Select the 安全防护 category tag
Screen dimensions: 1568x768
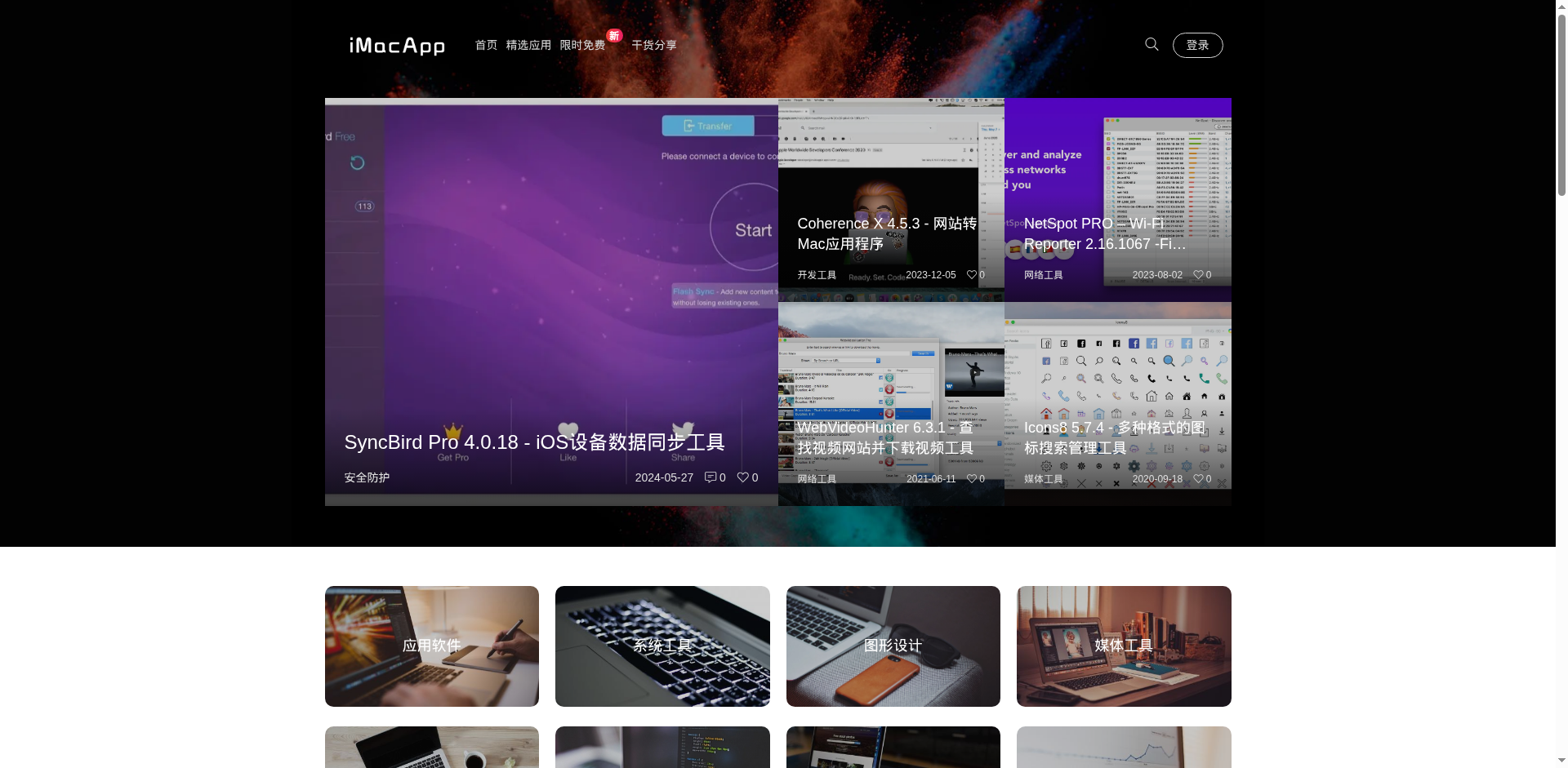(367, 477)
